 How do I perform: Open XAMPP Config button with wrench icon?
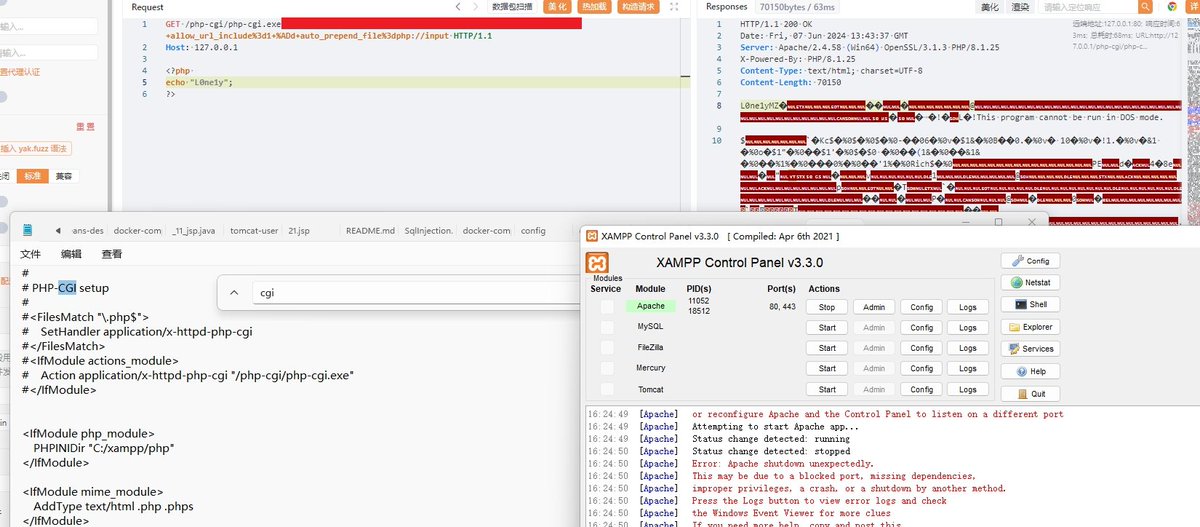[1029, 261]
